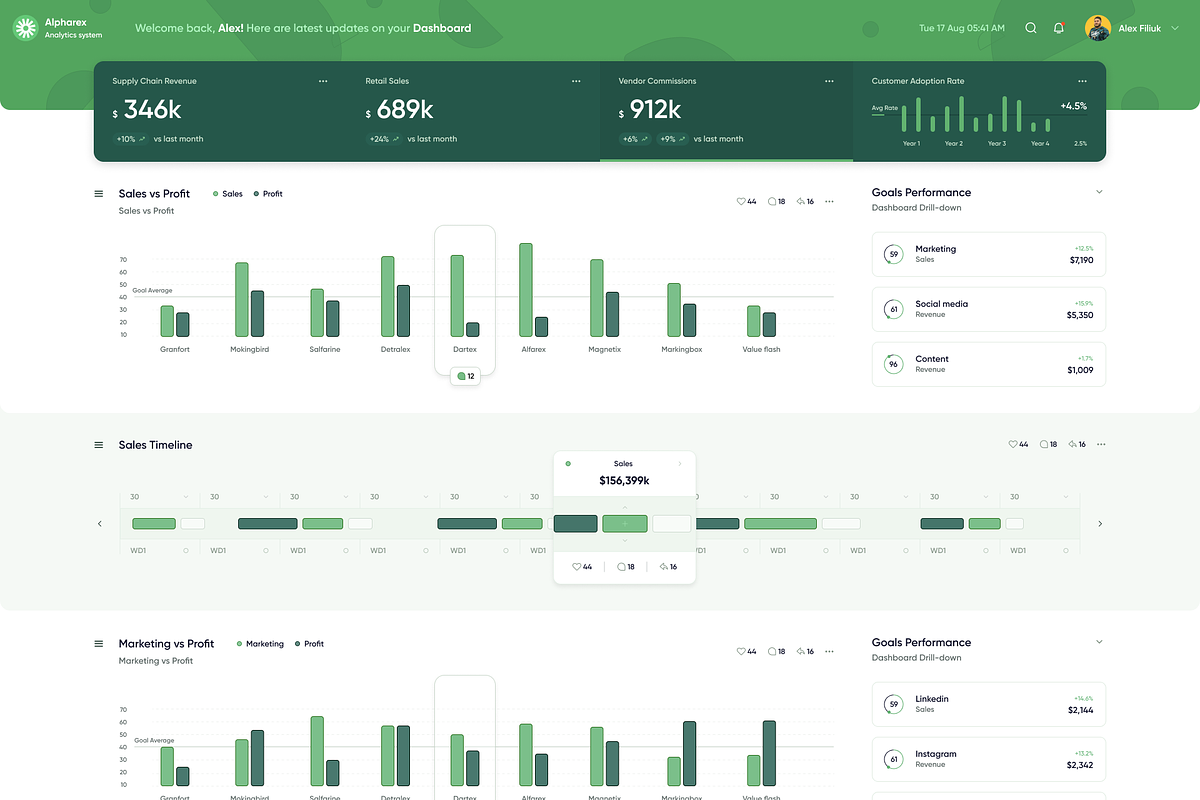This screenshot has width=1200, height=800.
Task: Select the rightmost WD1 radio circle
Action: [1066, 550]
